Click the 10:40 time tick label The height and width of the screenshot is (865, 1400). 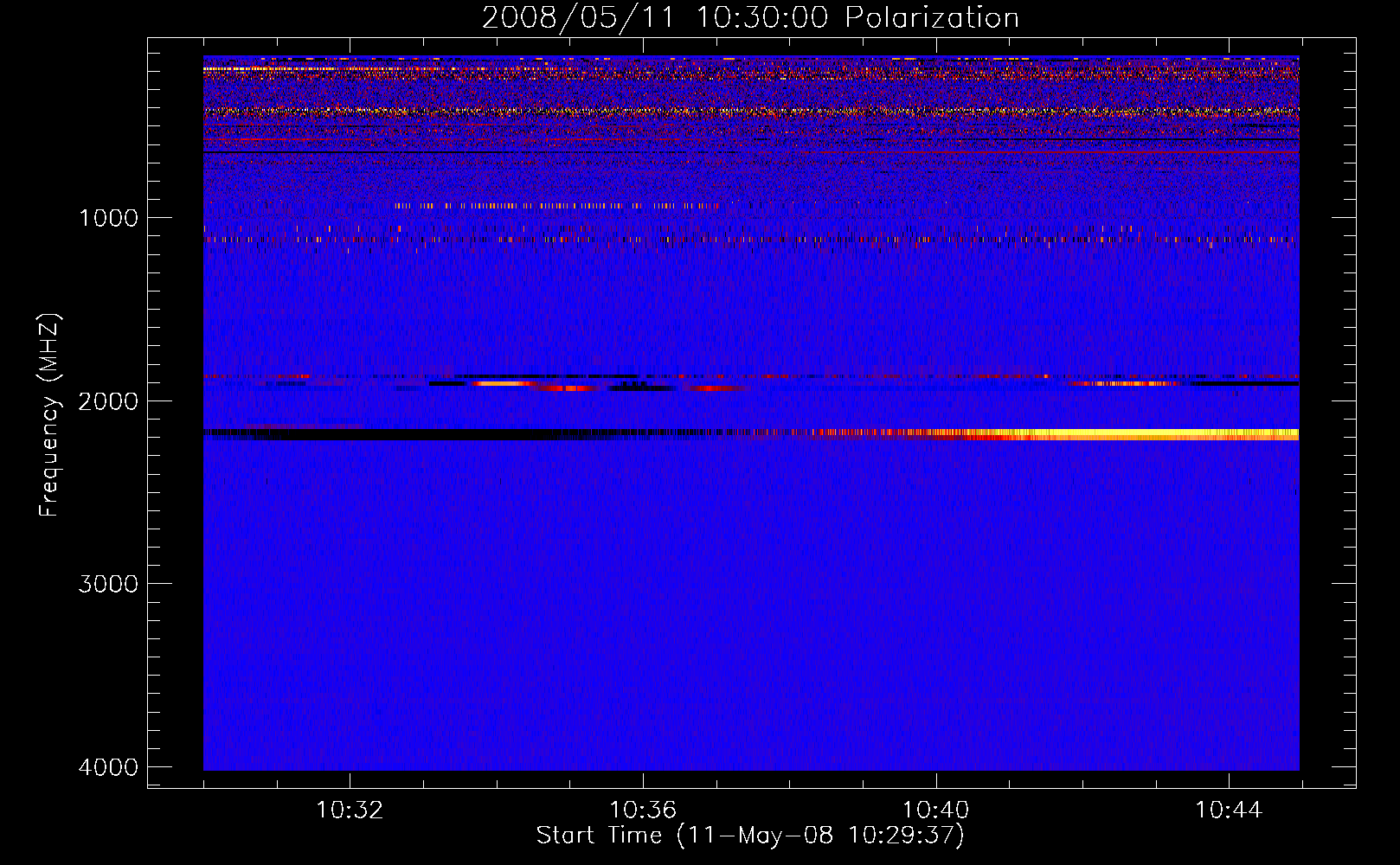[x=935, y=811]
